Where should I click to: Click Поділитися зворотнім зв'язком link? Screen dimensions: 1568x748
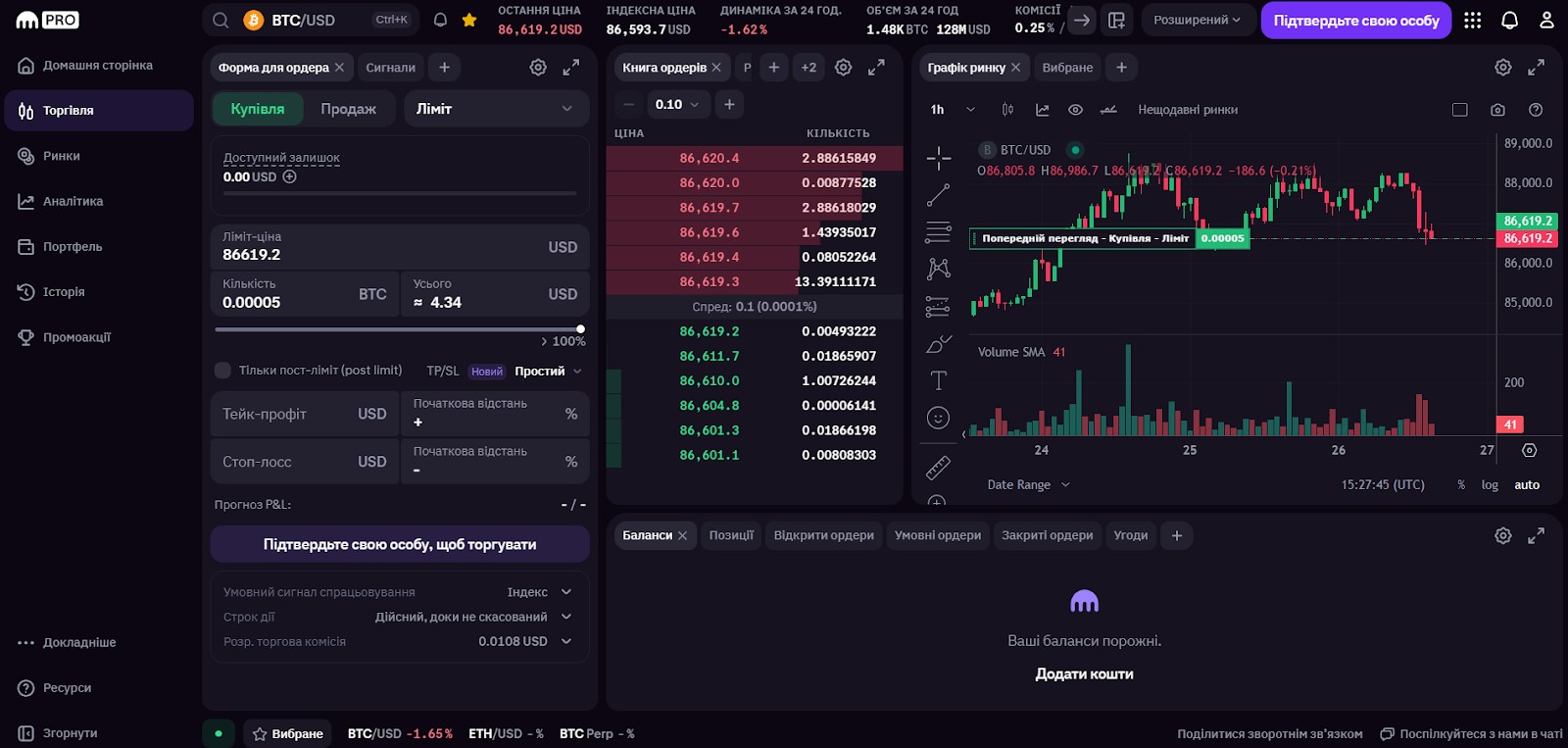1270,733
